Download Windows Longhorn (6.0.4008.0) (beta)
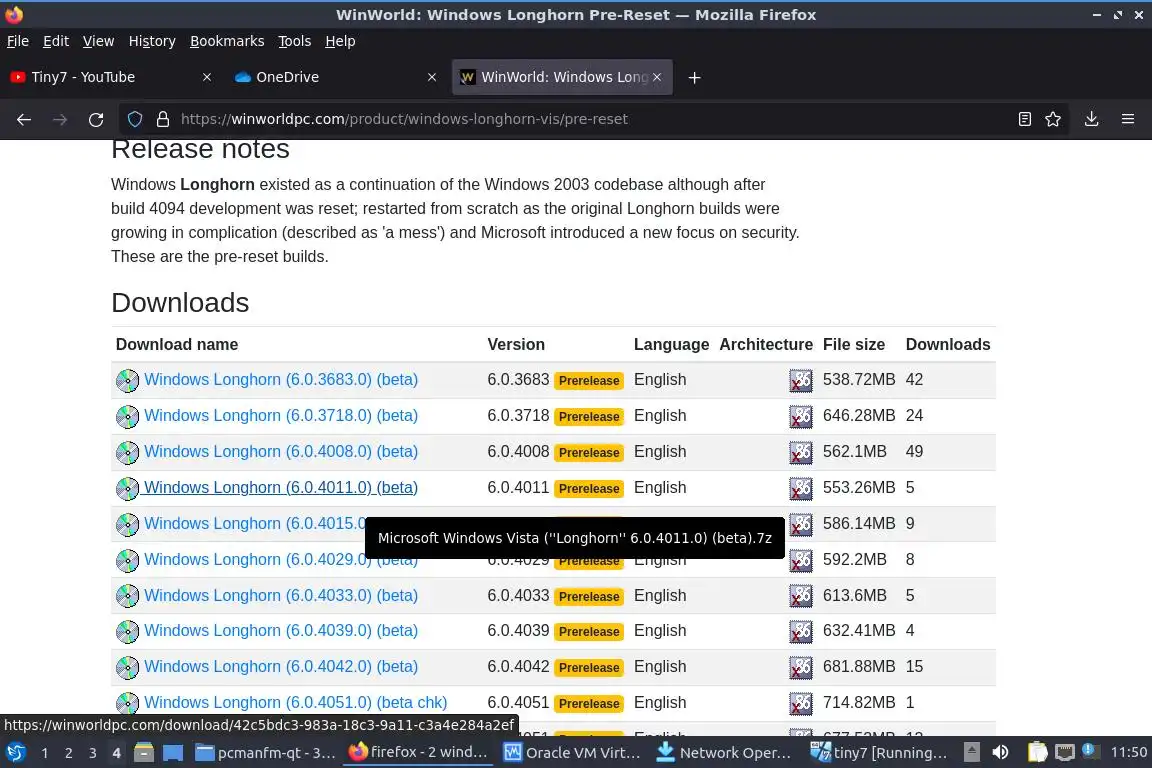Image resolution: width=1152 pixels, height=768 pixels. (x=281, y=451)
